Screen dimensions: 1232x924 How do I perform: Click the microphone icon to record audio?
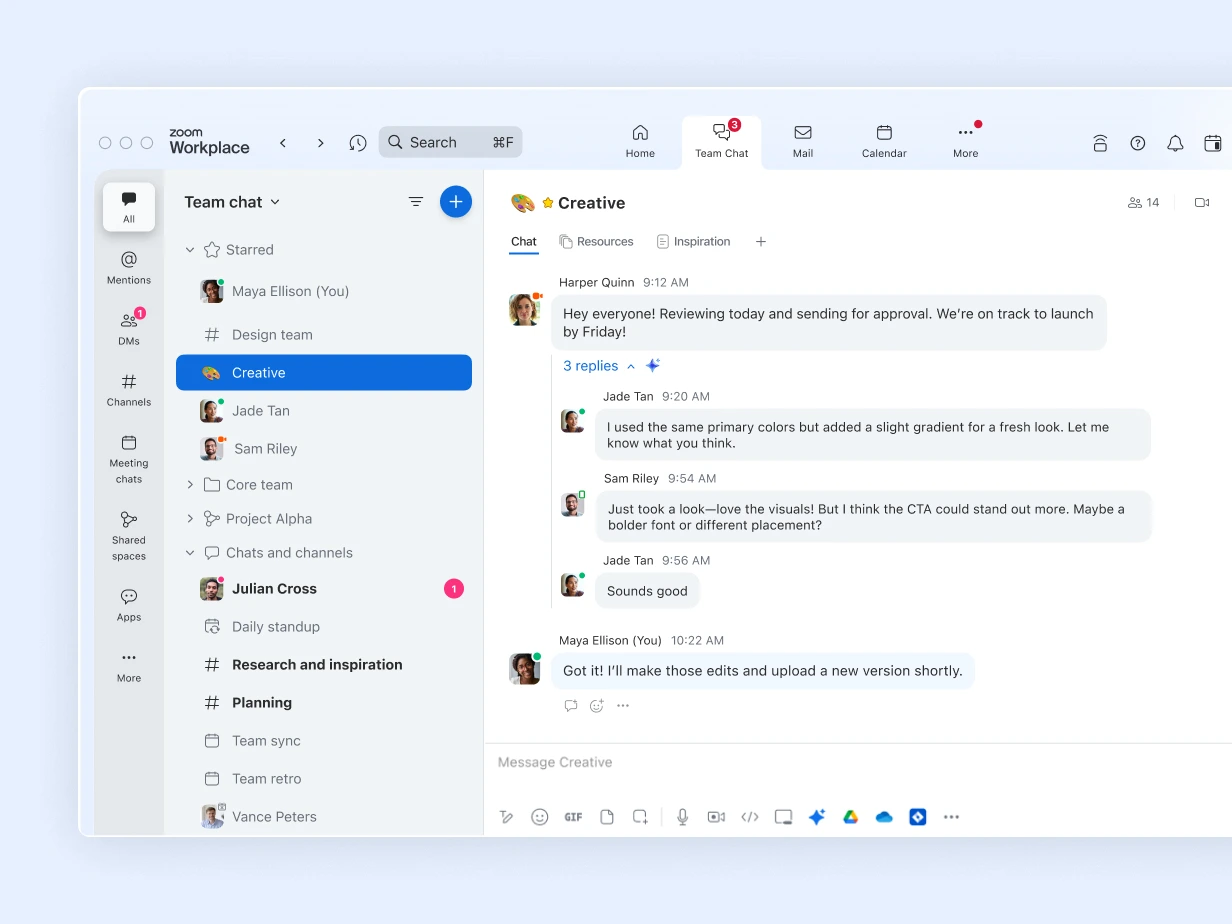pyautogui.click(x=683, y=817)
